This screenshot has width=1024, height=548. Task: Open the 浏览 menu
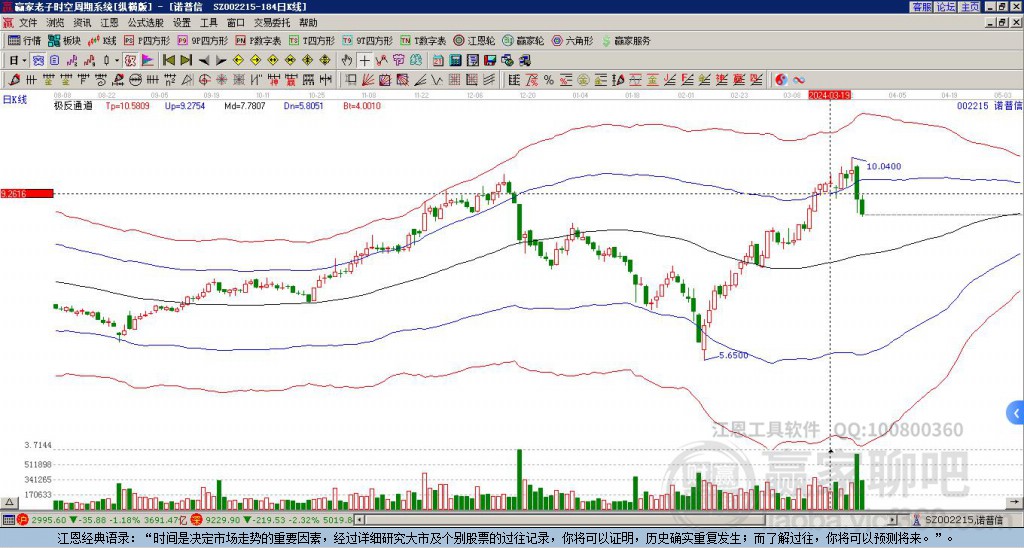click(56, 23)
